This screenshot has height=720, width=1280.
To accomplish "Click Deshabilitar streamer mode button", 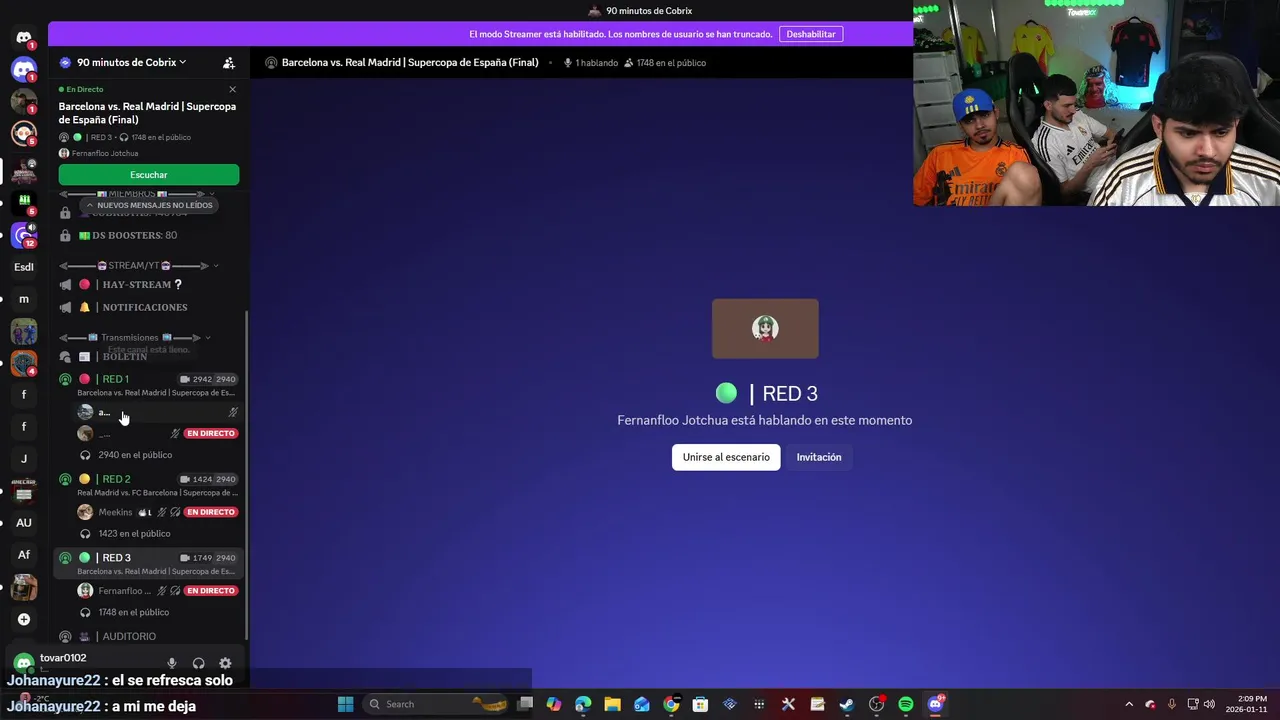I will click(810, 34).
